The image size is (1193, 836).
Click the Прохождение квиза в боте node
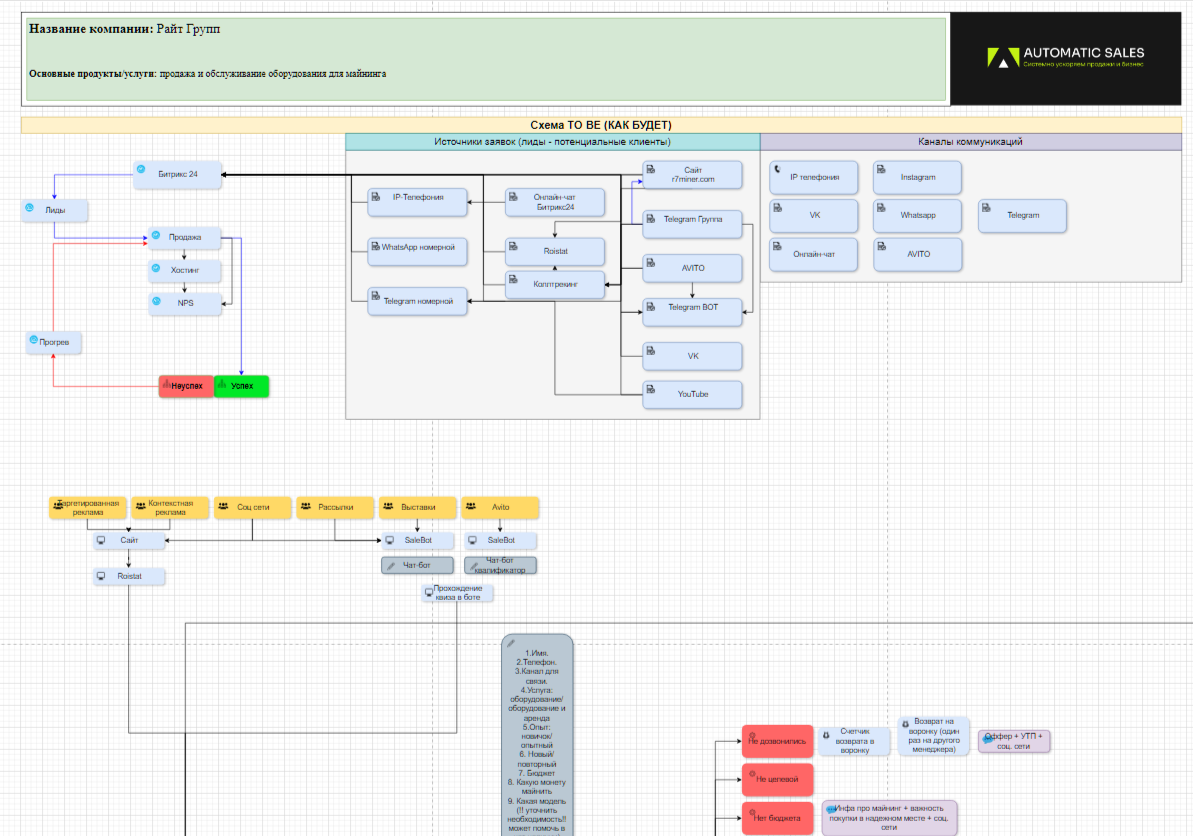click(x=458, y=593)
